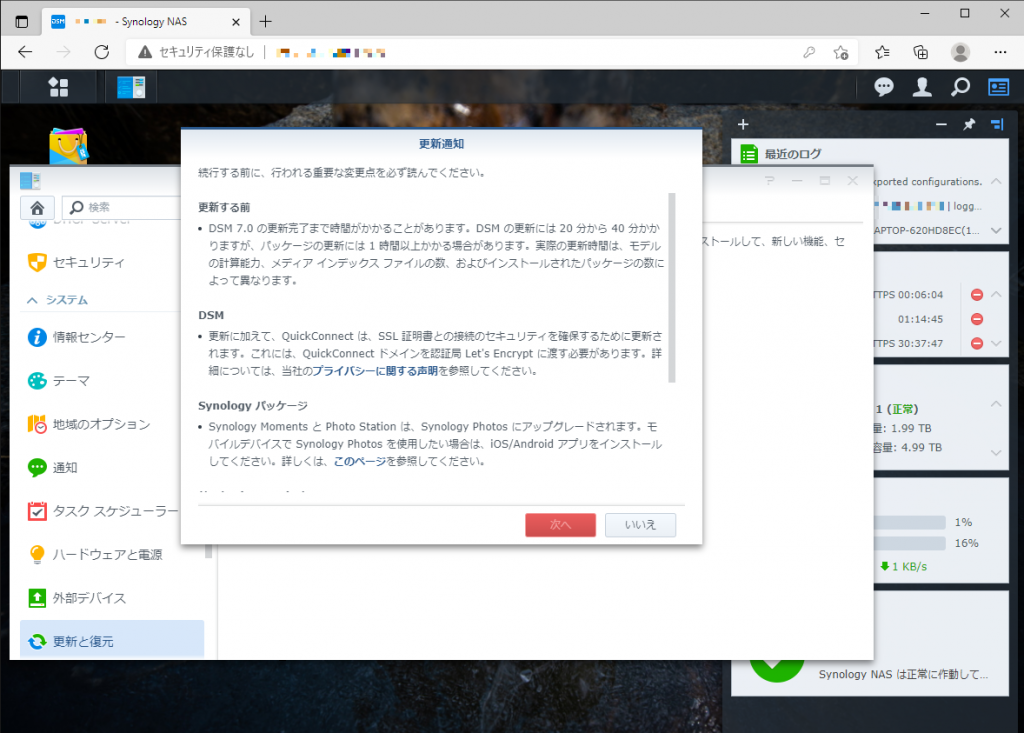Minimize the widget panel
Image resolution: width=1024 pixels, height=733 pixels.
(941, 124)
